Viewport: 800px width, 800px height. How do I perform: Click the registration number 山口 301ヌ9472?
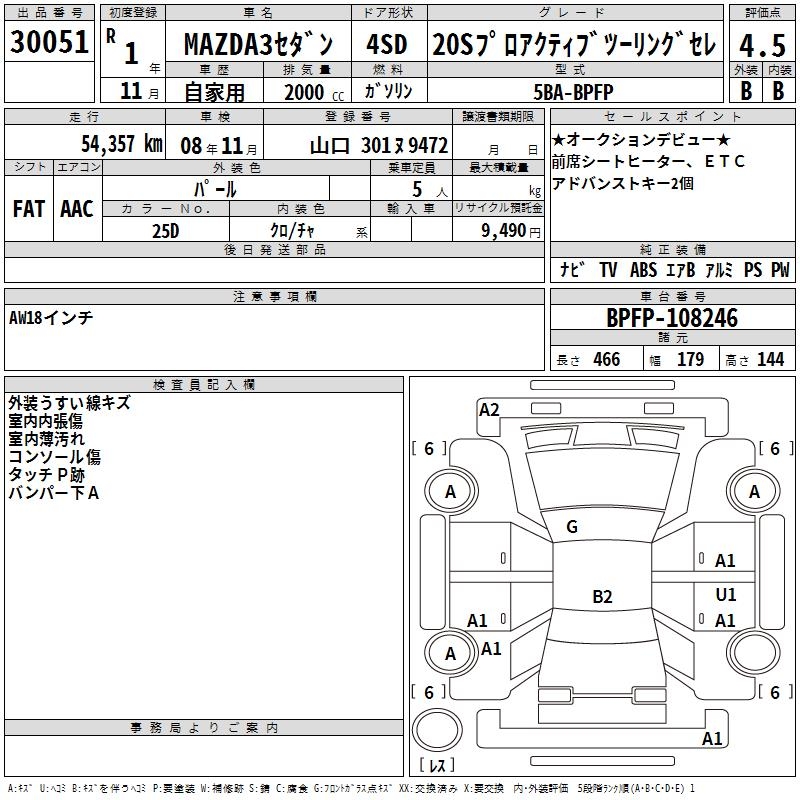click(379, 145)
